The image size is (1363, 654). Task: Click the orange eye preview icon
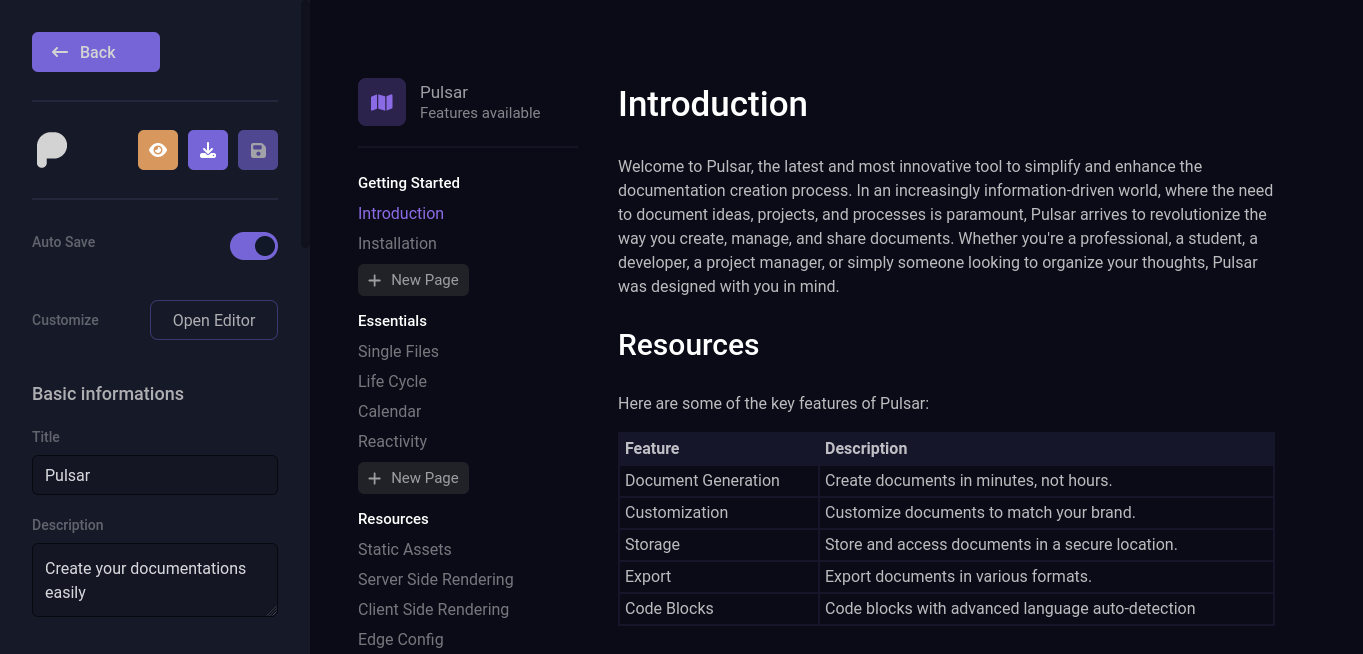coord(158,150)
